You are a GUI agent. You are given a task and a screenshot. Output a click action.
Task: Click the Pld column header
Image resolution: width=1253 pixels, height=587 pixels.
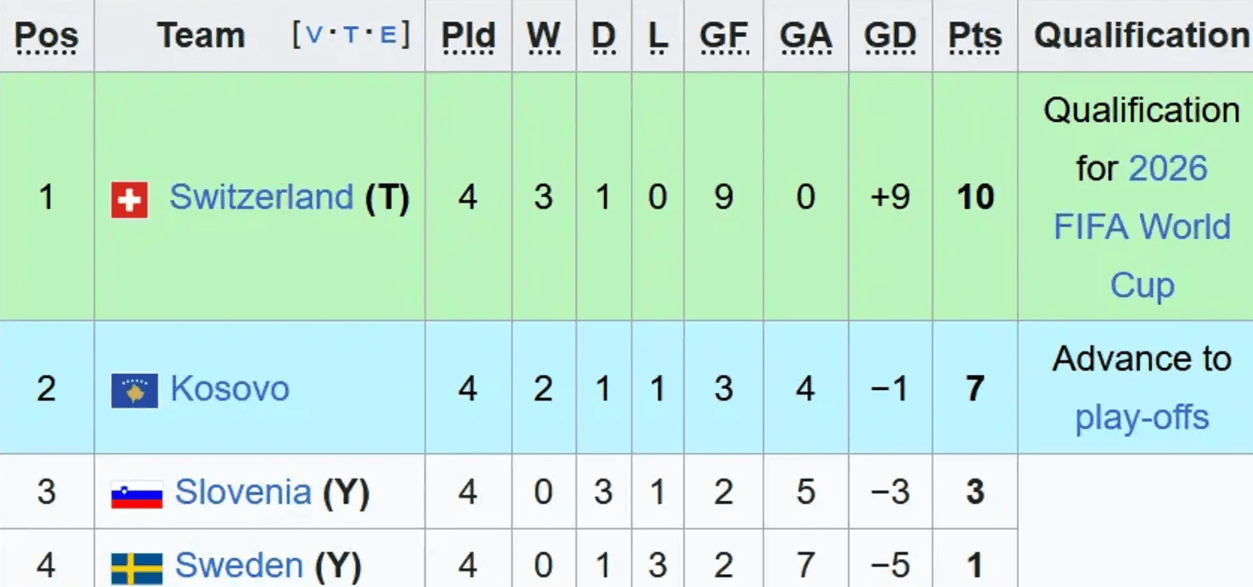pyautogui.click(x=468, y=36)
